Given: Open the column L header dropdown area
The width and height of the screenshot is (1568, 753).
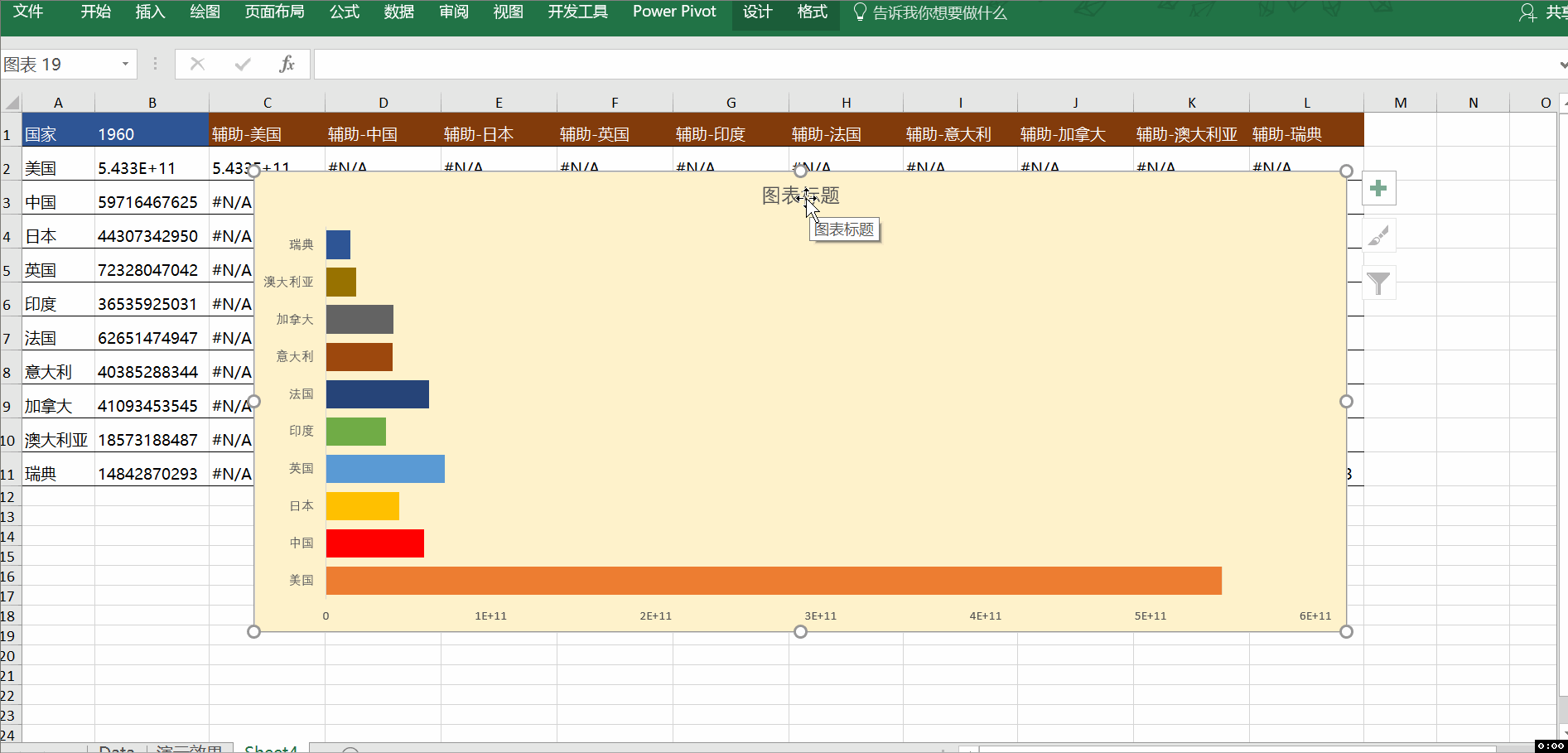Looking at the screenshot, I should tap(1306, 102).
